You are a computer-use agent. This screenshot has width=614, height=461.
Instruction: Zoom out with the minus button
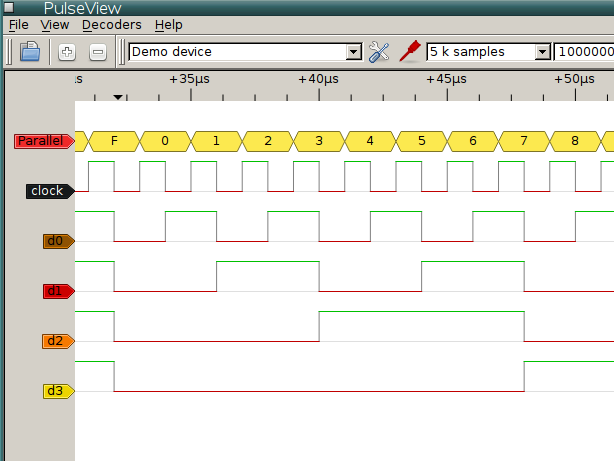(x=98, y=52)
